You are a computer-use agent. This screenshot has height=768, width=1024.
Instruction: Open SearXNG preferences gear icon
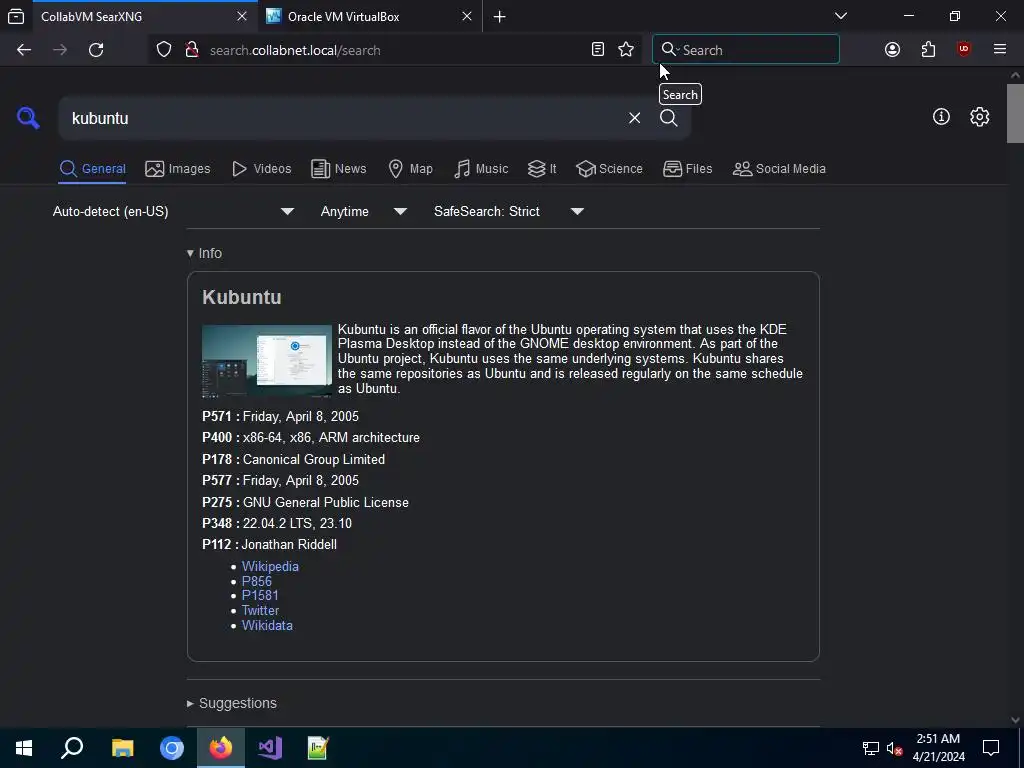tap(980, 117)
